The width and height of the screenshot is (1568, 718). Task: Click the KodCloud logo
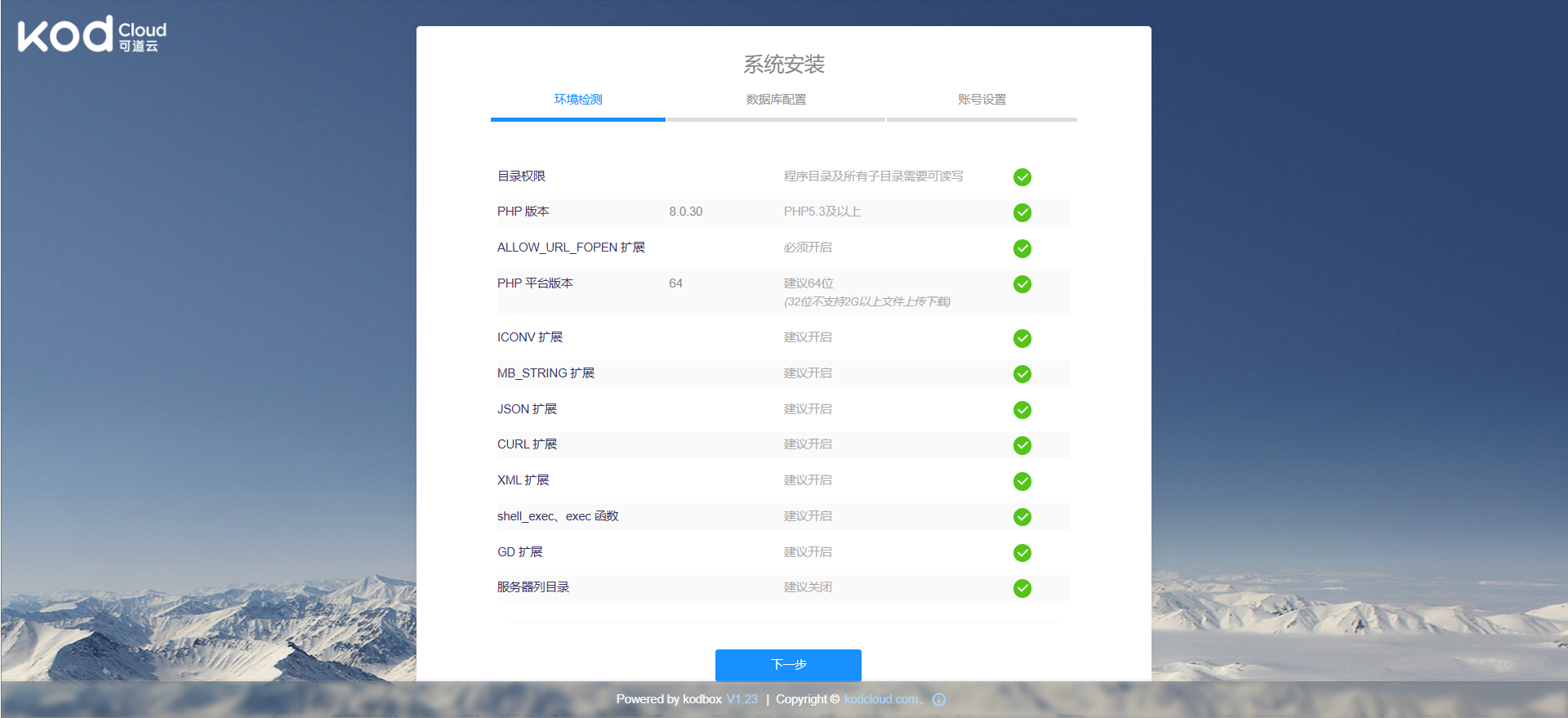pos(91,35)
